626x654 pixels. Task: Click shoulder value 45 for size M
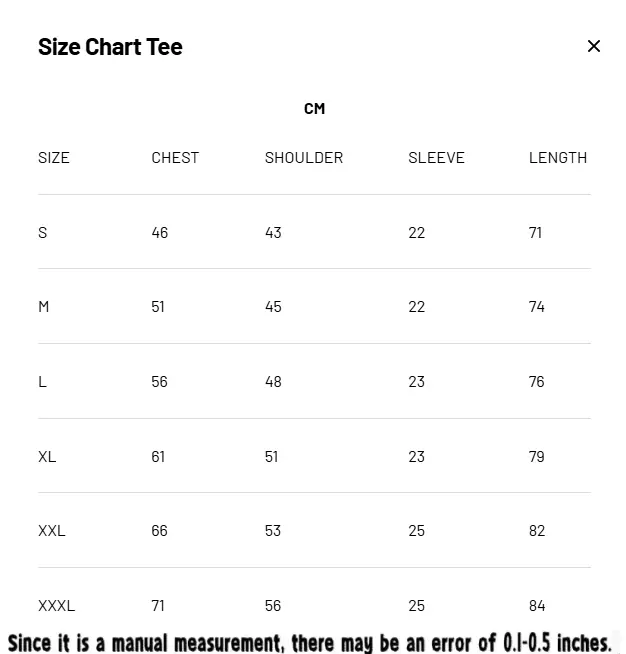click(x=273, y=306)
